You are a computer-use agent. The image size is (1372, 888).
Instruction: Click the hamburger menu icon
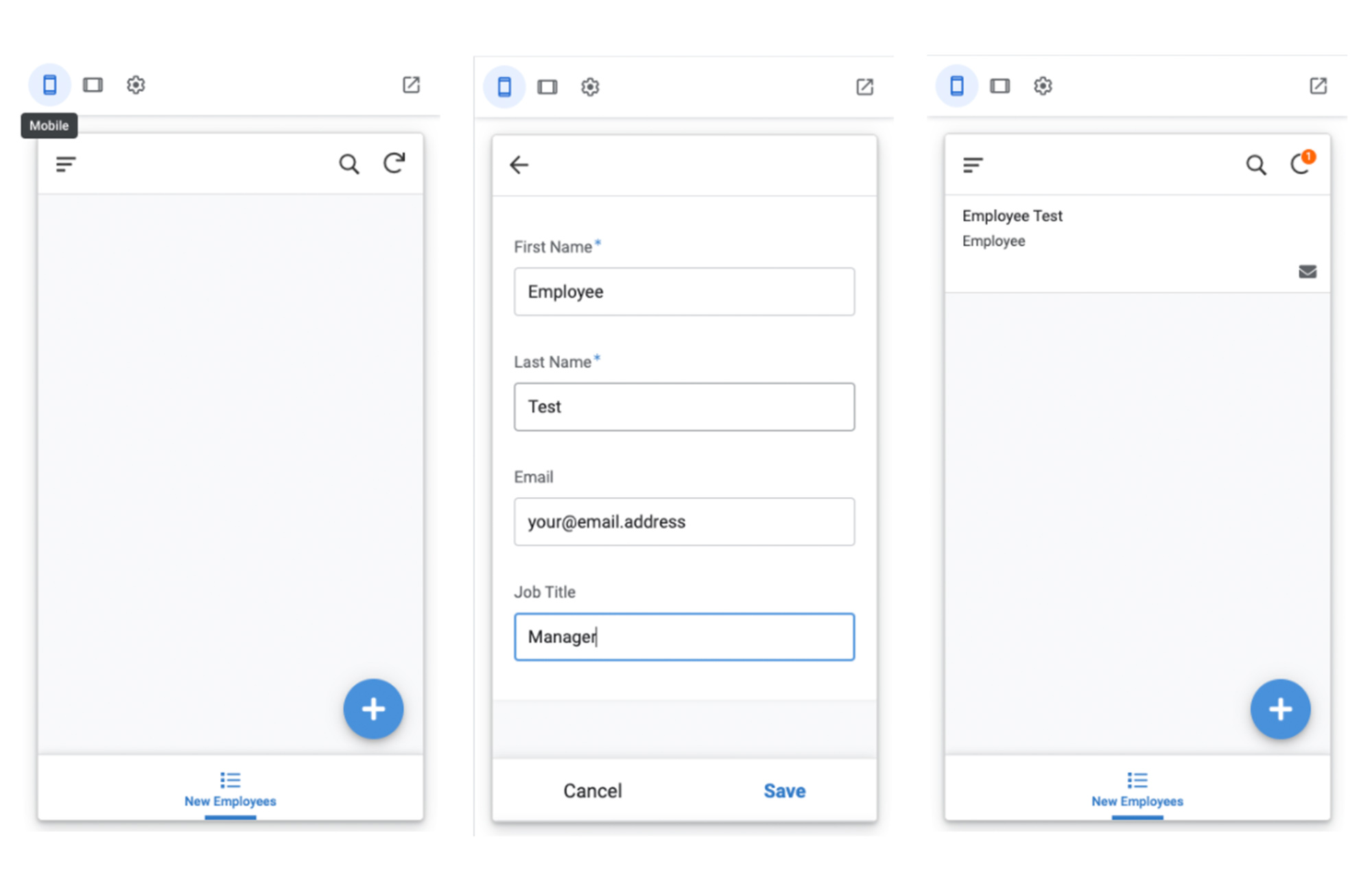[x=67, y=164]
